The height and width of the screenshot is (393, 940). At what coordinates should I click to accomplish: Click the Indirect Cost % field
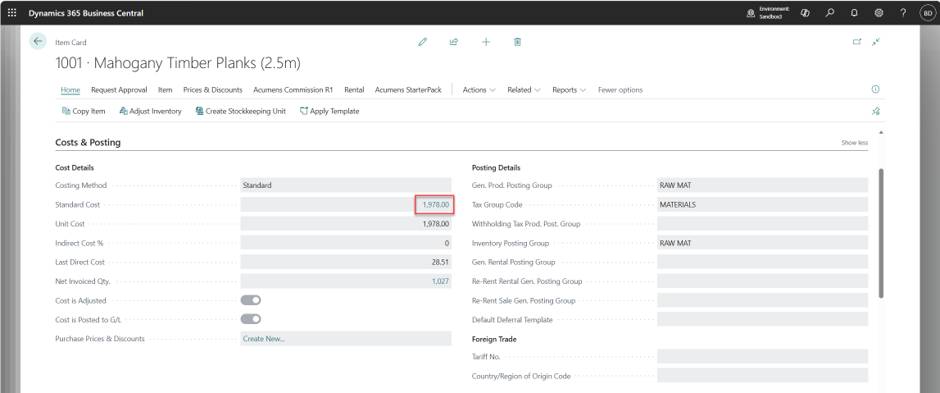[346, 243]
